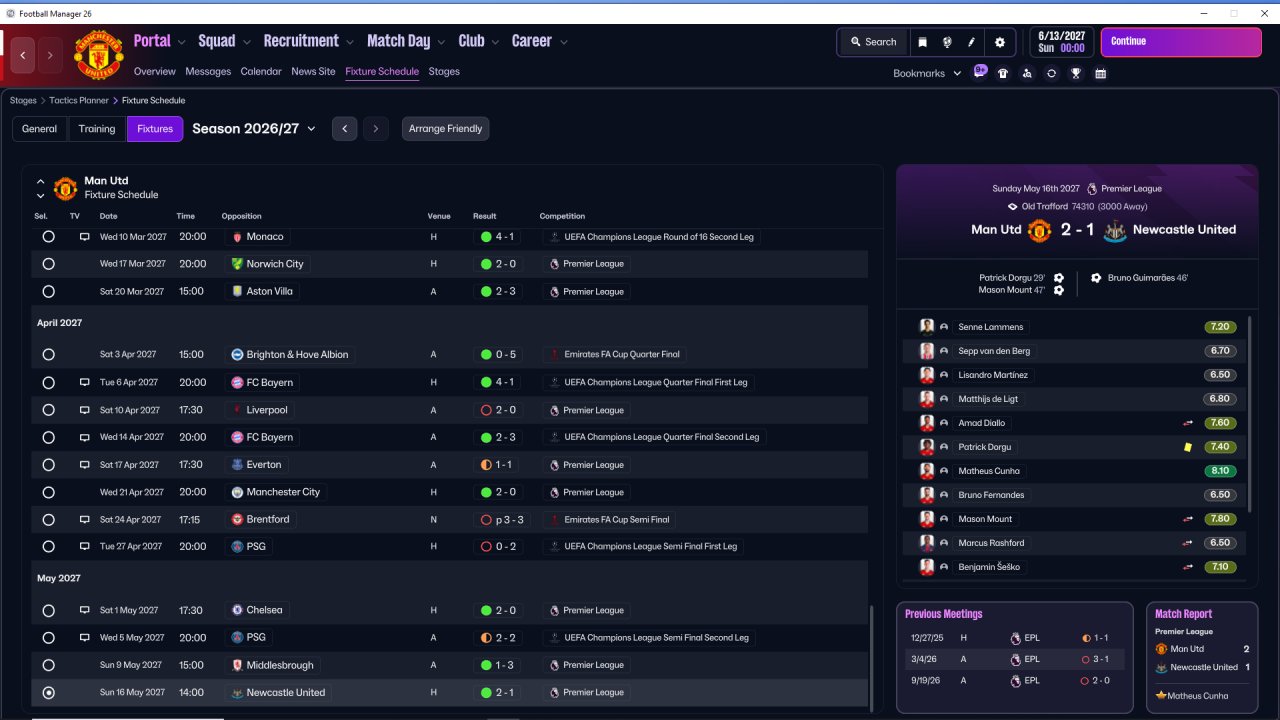Click the Arrange Friendly button
Screen dimensions: 1280x720
[446, 129]
